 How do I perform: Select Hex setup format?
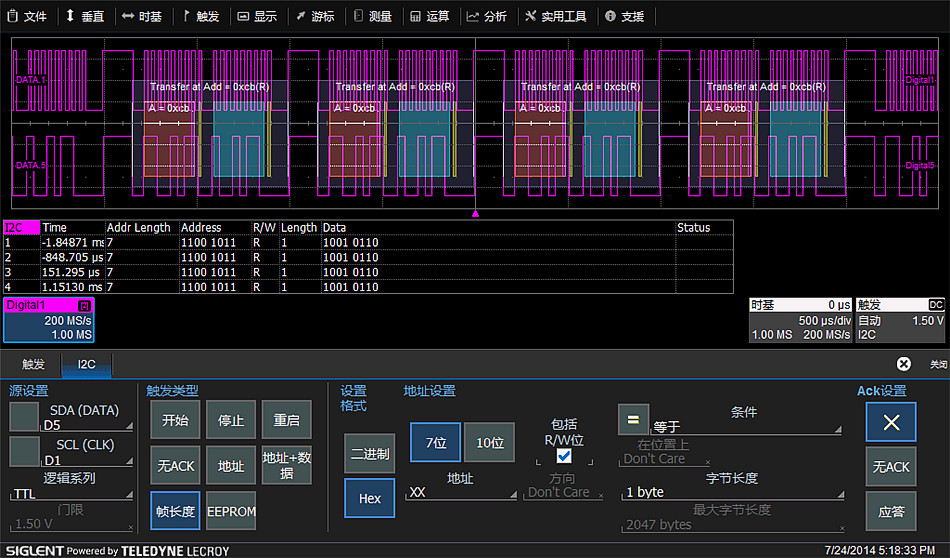tap(369, 498)
